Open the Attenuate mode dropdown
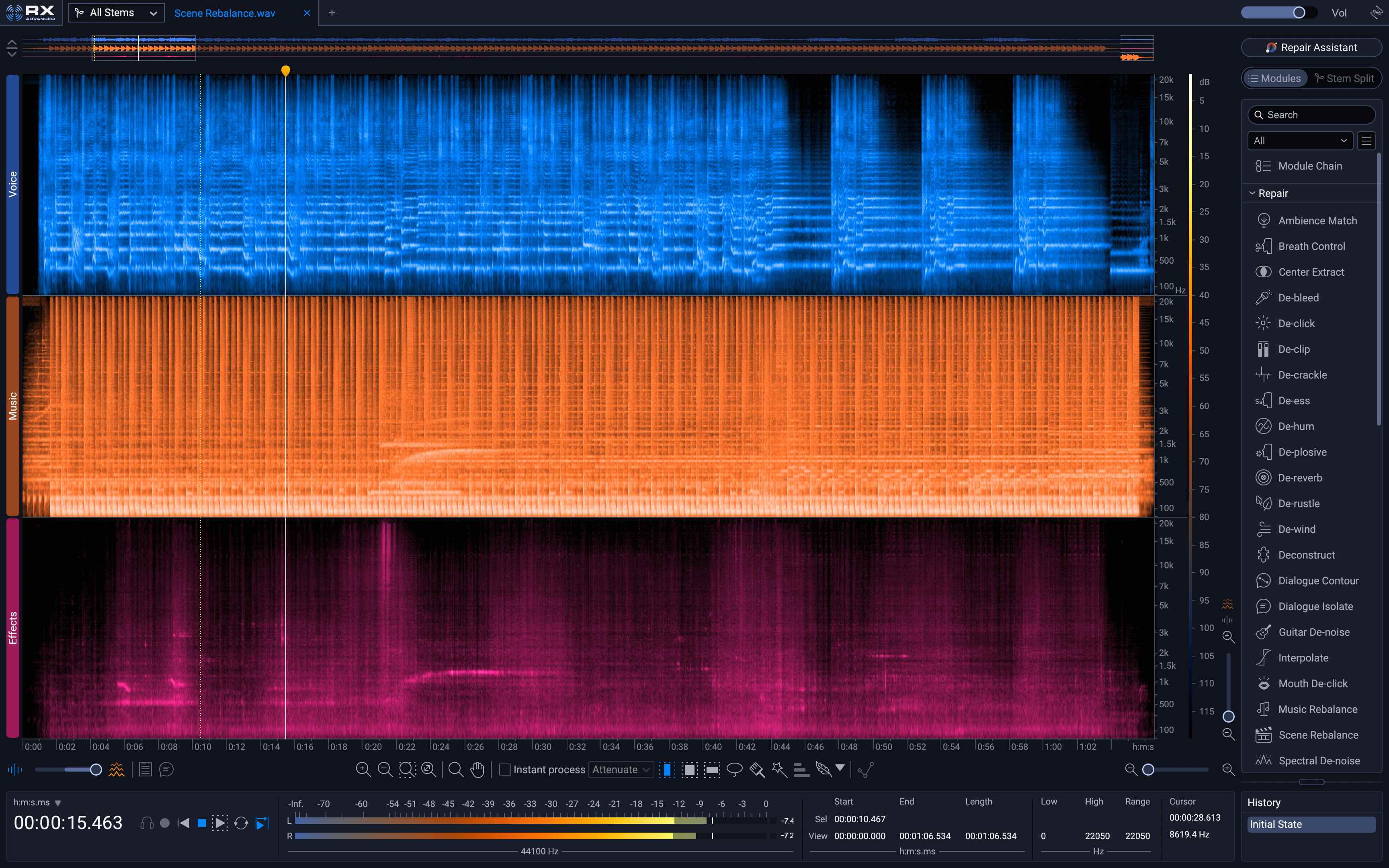This screenshot has height=868, width=1389. 621,769
